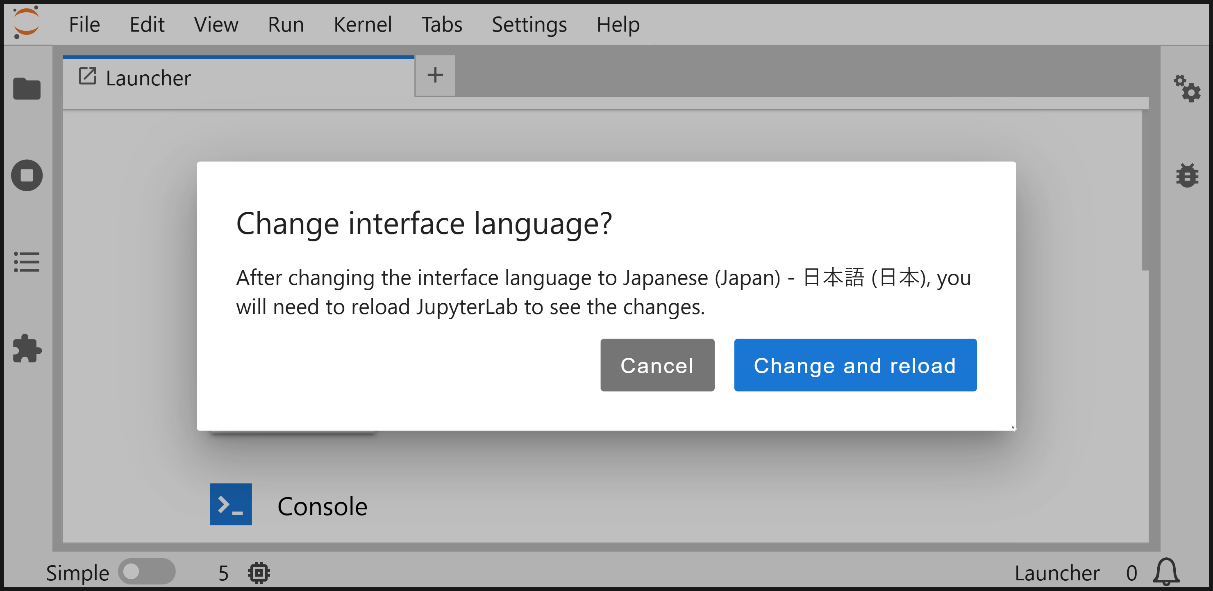Open the property inspector panel
The image size is (1213, 591).
tap(1186, 89)
